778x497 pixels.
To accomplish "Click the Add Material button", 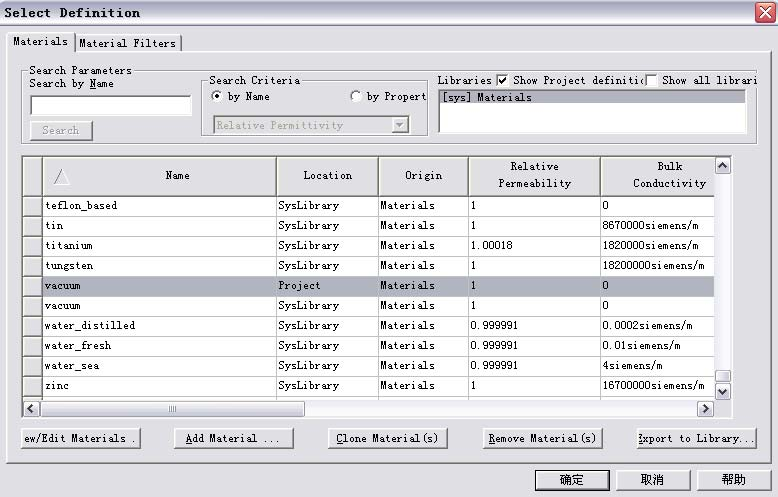I will 233,438.
